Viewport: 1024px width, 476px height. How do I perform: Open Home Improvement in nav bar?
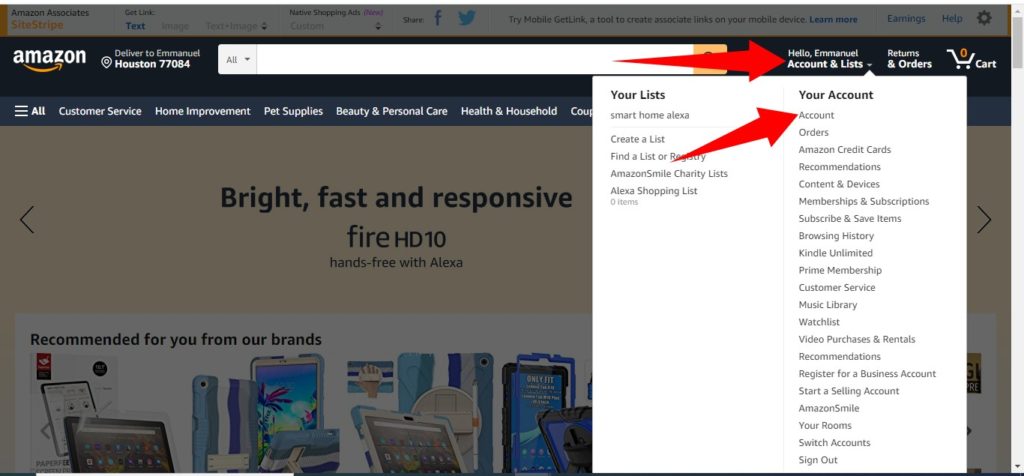tap(202, 111)
